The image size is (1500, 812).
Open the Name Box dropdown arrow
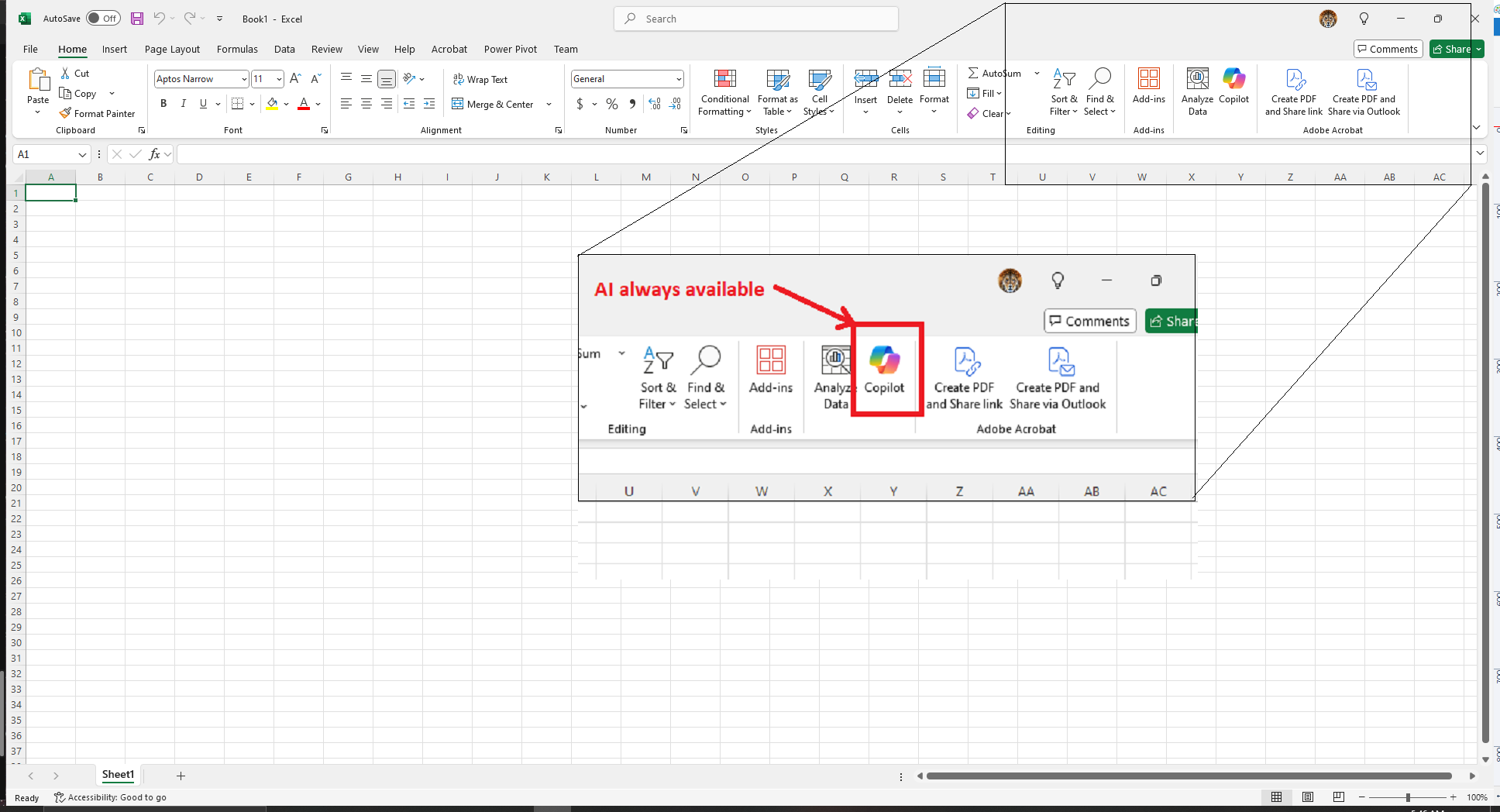(82, 154)
